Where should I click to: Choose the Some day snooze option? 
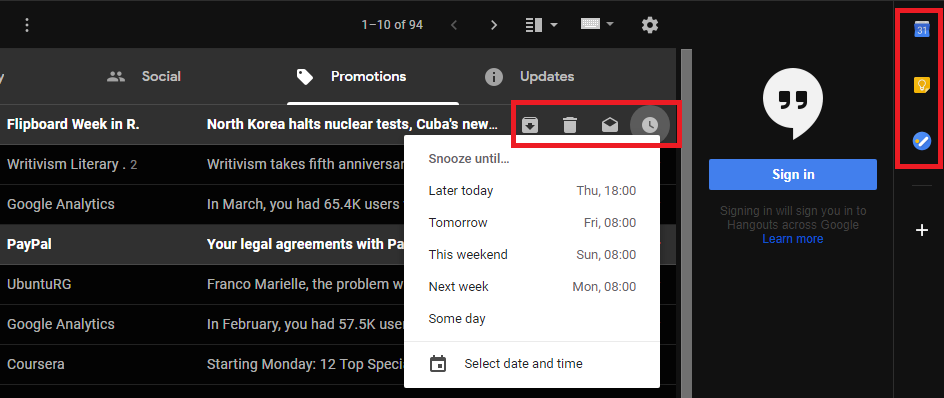(x=532, y=319)
